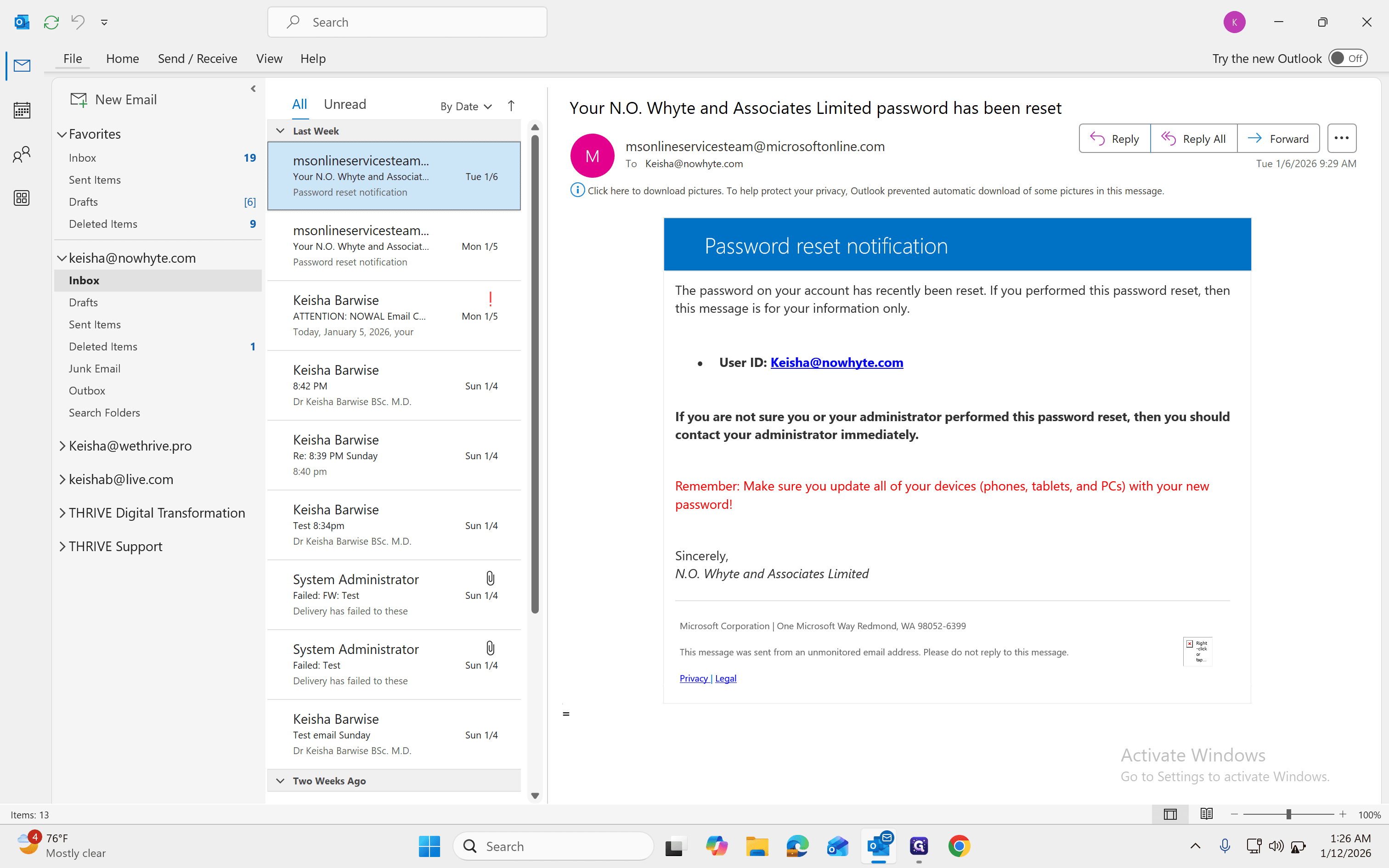Screen dimensions: 1389x868
Task: Open the Junk Email folder
Action: point(158,368)
